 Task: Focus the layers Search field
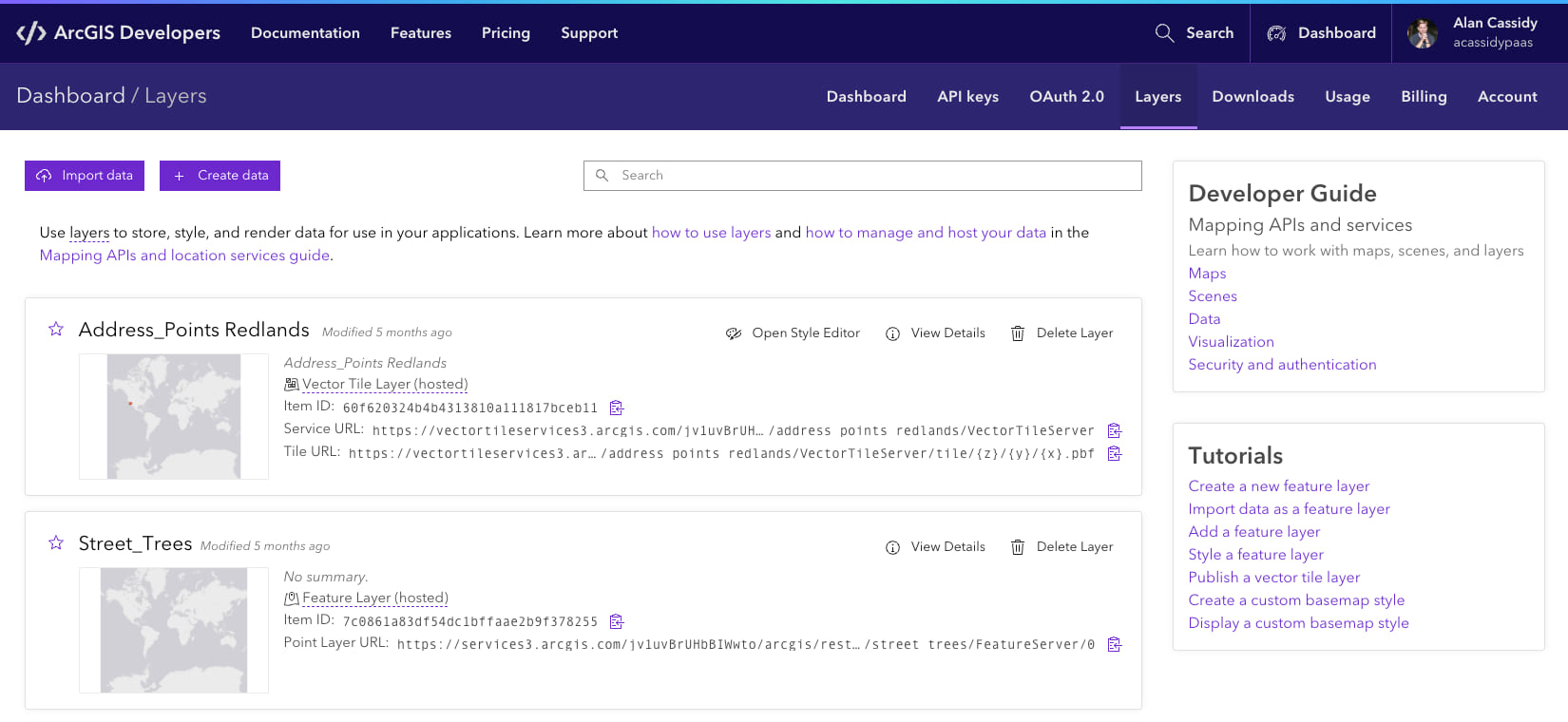(x=863, y=176)
